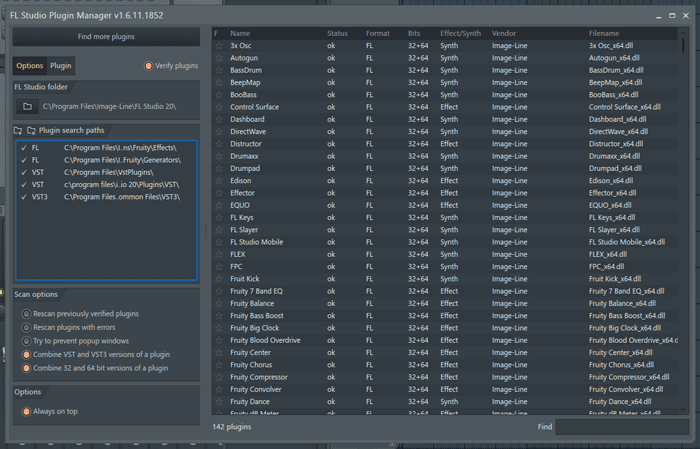This screenshot has width=700, height=449.
Task: Focus the Find search field
Action: tap(622, 427)
